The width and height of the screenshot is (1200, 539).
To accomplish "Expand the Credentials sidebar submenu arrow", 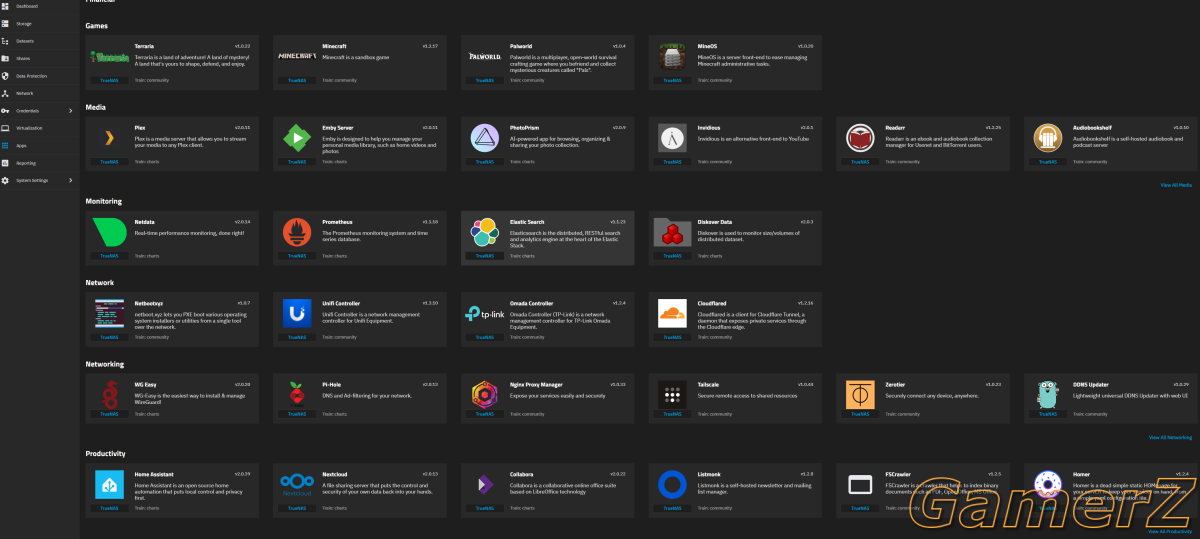I will click(70, 110).
